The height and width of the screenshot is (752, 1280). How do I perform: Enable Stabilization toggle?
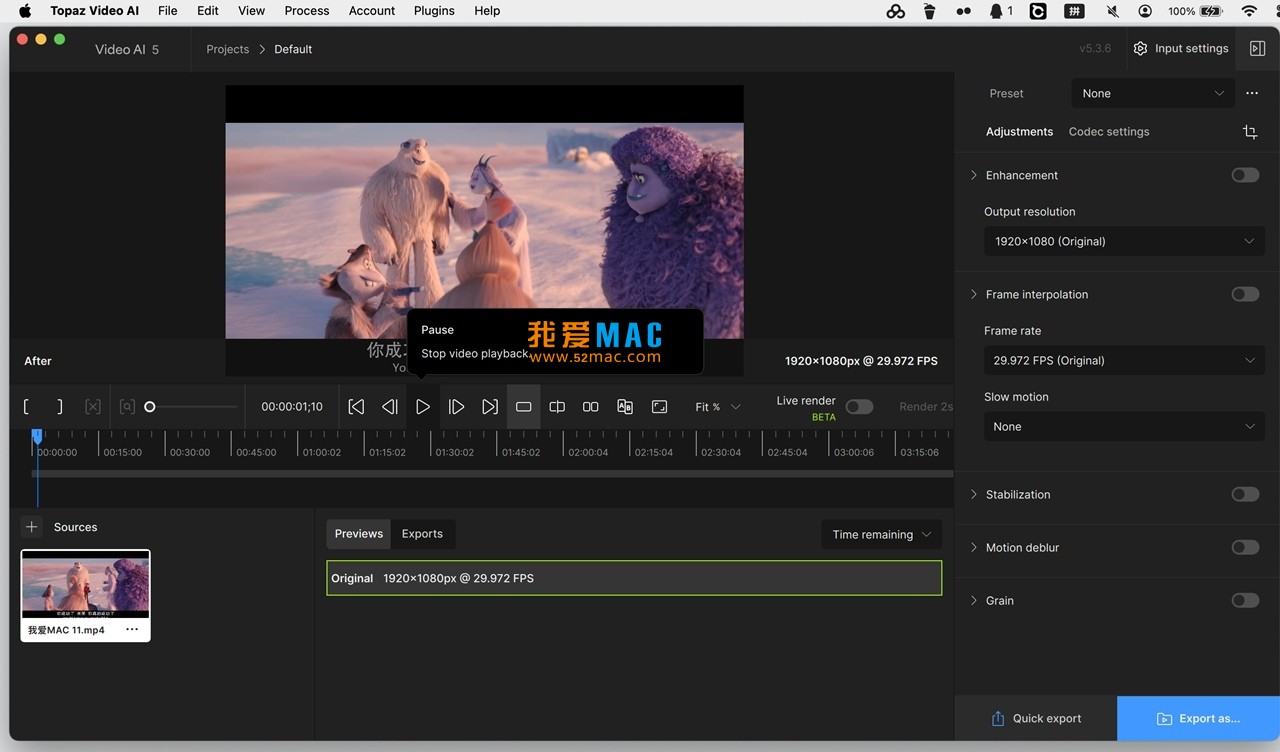pyautogui.click(x=1245, y=494)
